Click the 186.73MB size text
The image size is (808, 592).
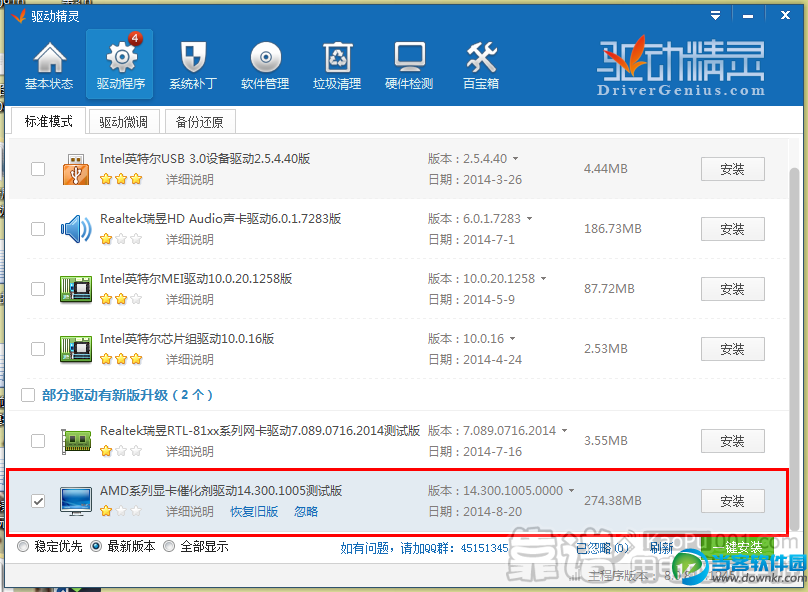tap(613, 229)
